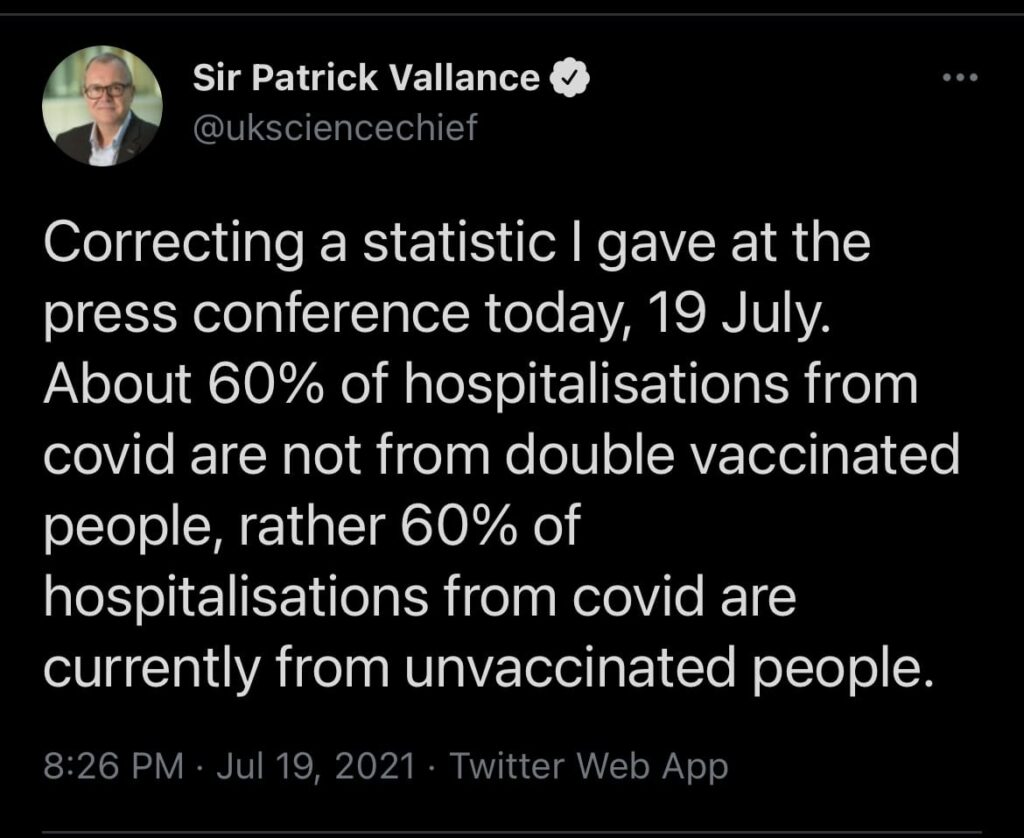Screen dimensions: 1024x838
Task: Click the line 'hospitalisations from covid are'
Action: click(420, 598)
